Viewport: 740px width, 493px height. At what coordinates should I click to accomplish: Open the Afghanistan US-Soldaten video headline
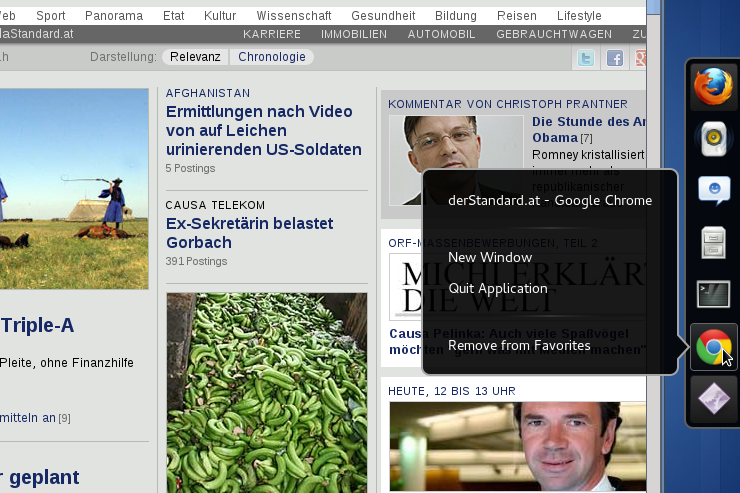click(x=264, y=130)
